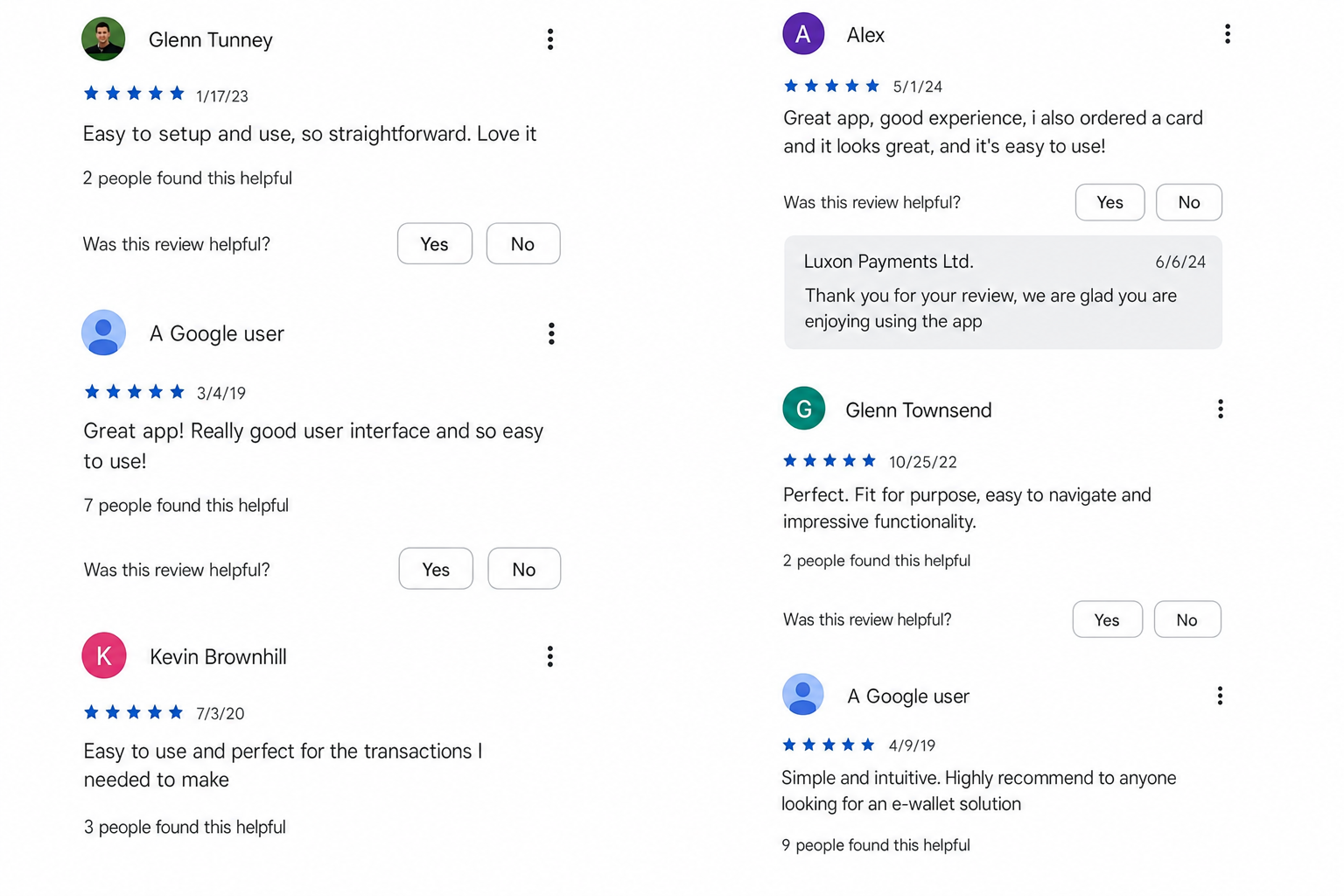Click Glenn Tunney's profile photo

pyautogui.click(x=103, y=38)
